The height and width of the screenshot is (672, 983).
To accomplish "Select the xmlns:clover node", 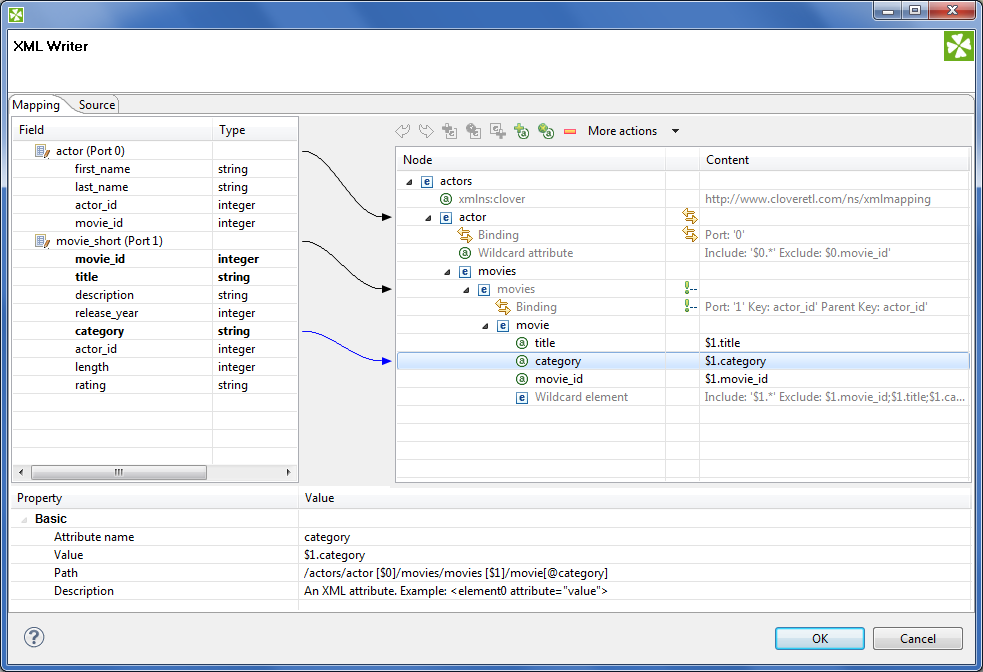I will (492, 199).
